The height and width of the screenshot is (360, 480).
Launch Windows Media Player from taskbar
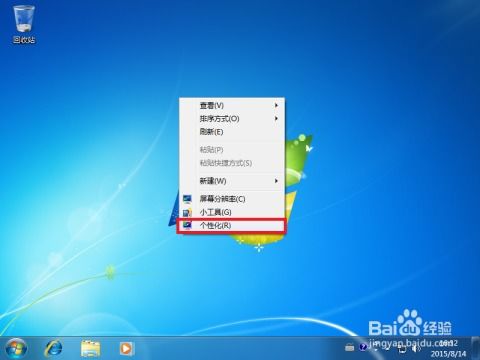point(127,349)
